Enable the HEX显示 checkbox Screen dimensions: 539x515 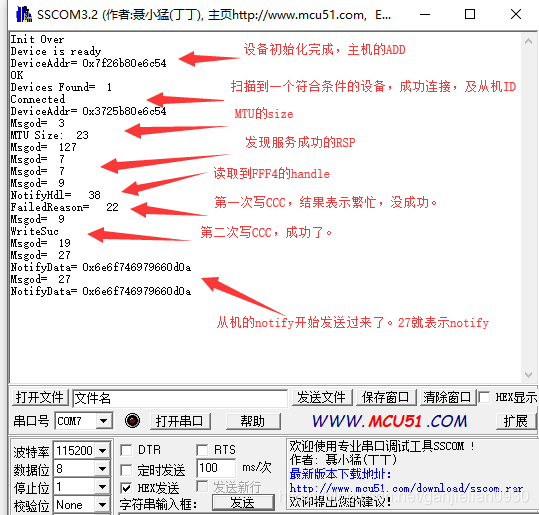click(x=484, y=397)
